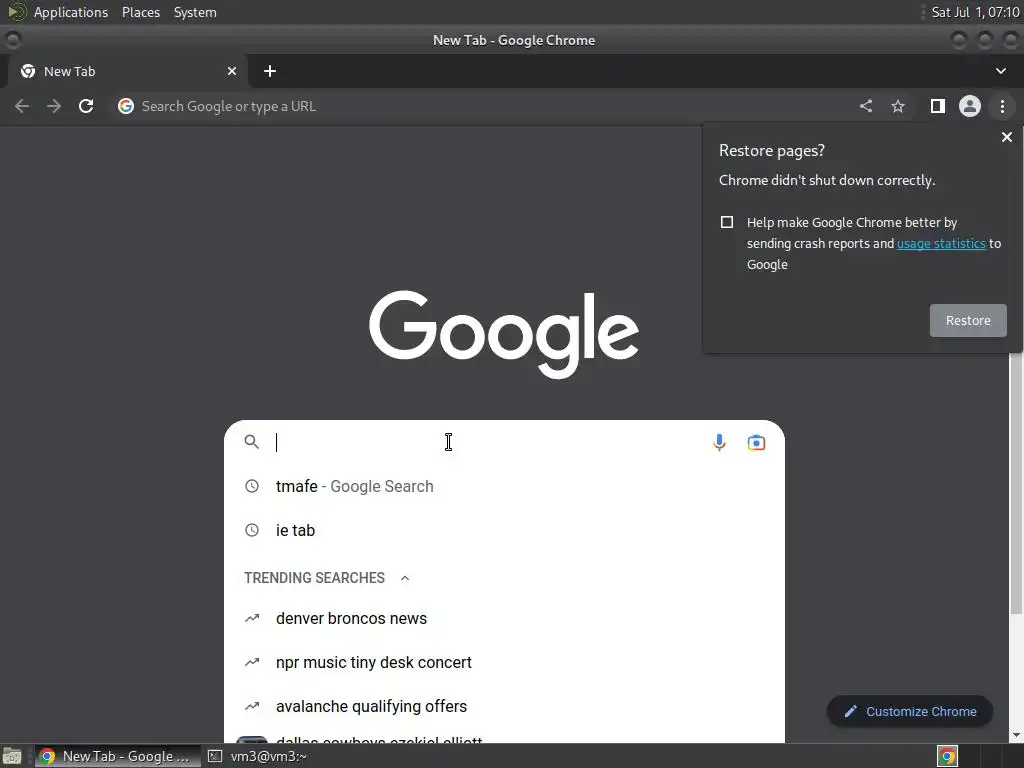This screenshot has width=1024, height=768.
Task: Open the System menu
Action: (195, 12)
